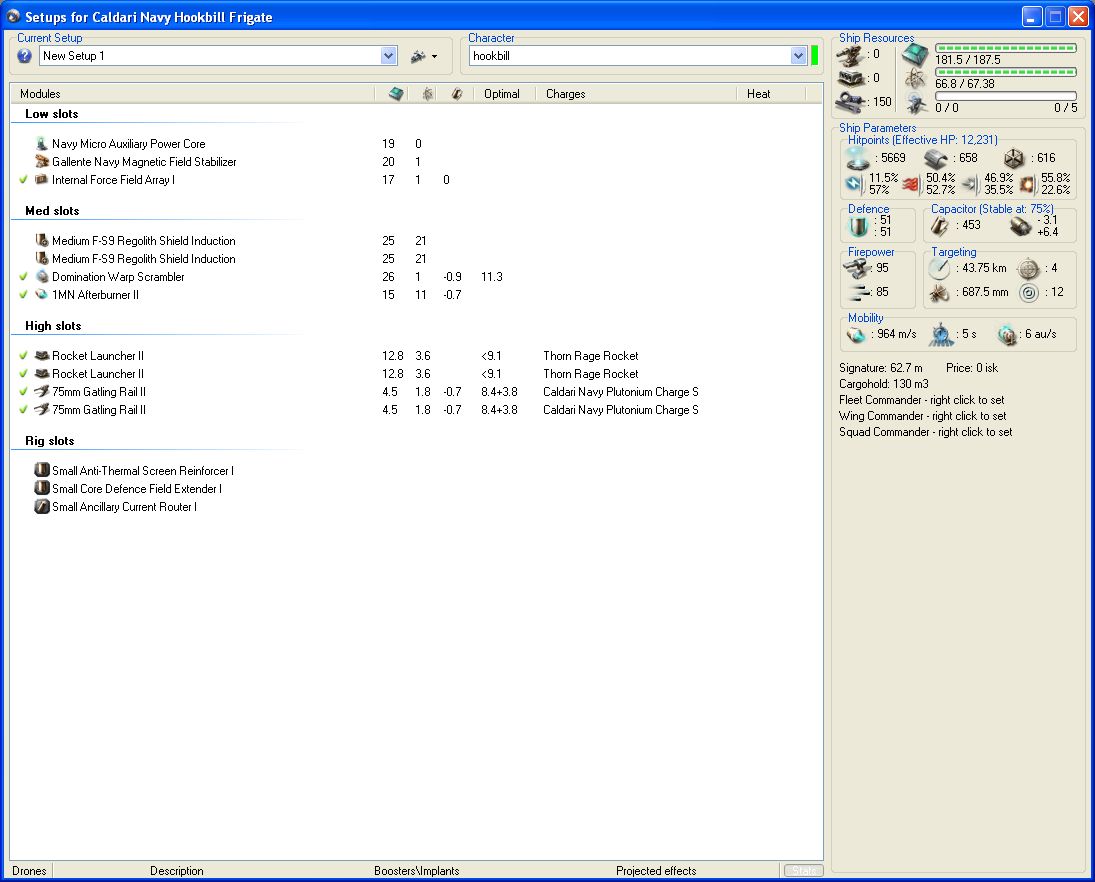Click the Cargohold: 130 m3 text
The width and height of the screenshot is (1095, 882).
883,384
